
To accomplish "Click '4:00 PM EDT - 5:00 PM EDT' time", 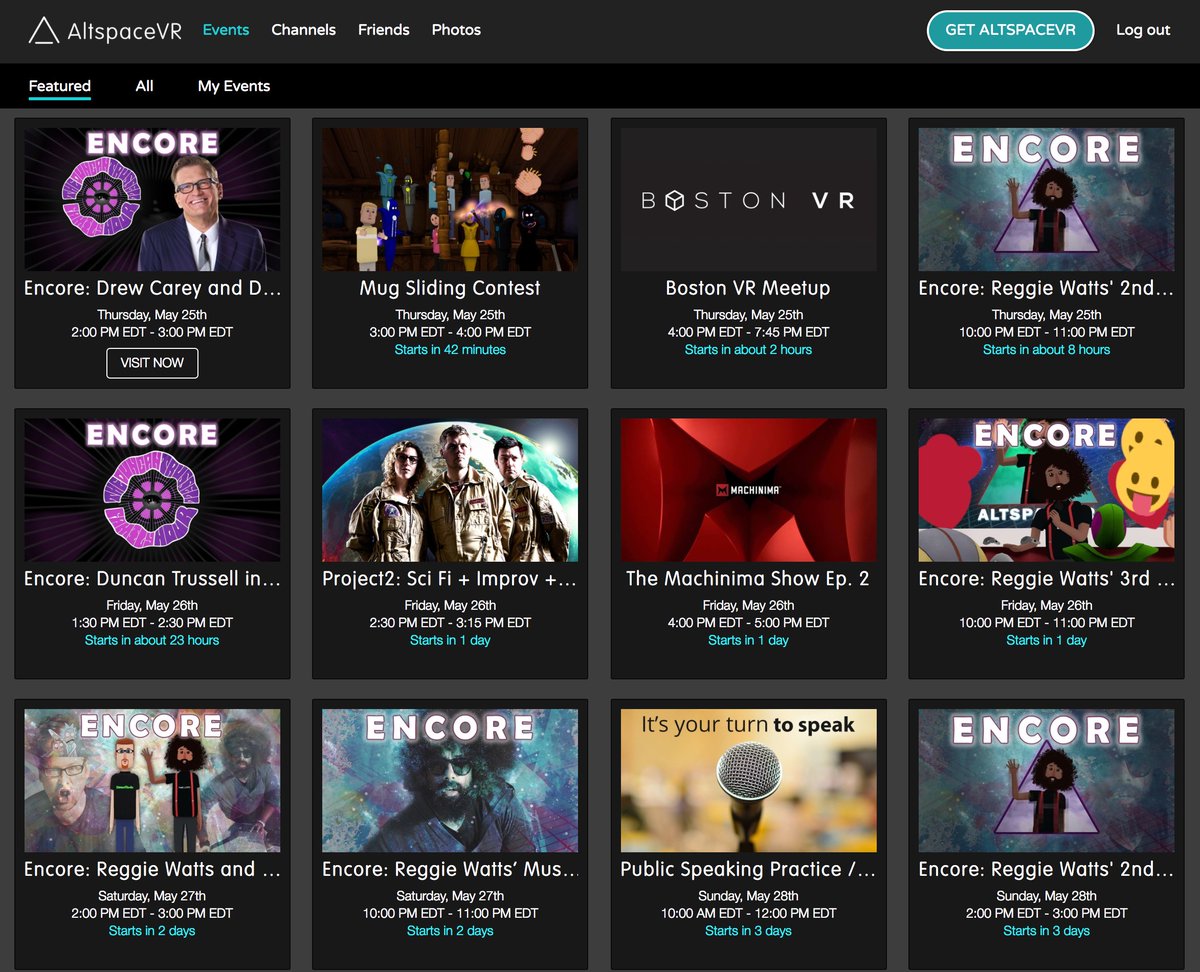I will click(748, 623).
